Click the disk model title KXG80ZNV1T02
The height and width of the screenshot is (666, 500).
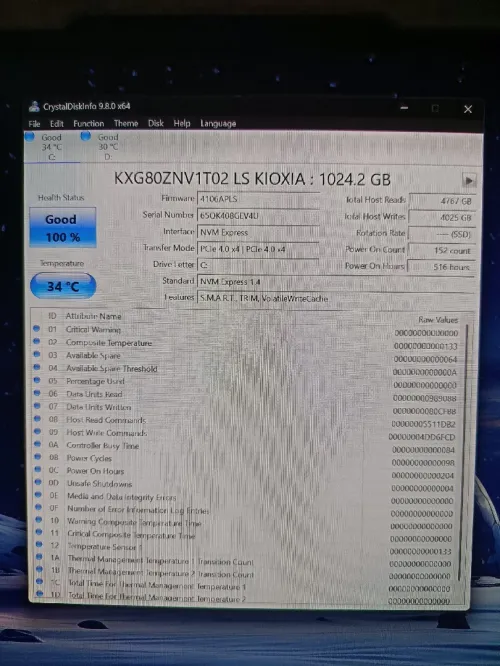(x=172, y=179)
